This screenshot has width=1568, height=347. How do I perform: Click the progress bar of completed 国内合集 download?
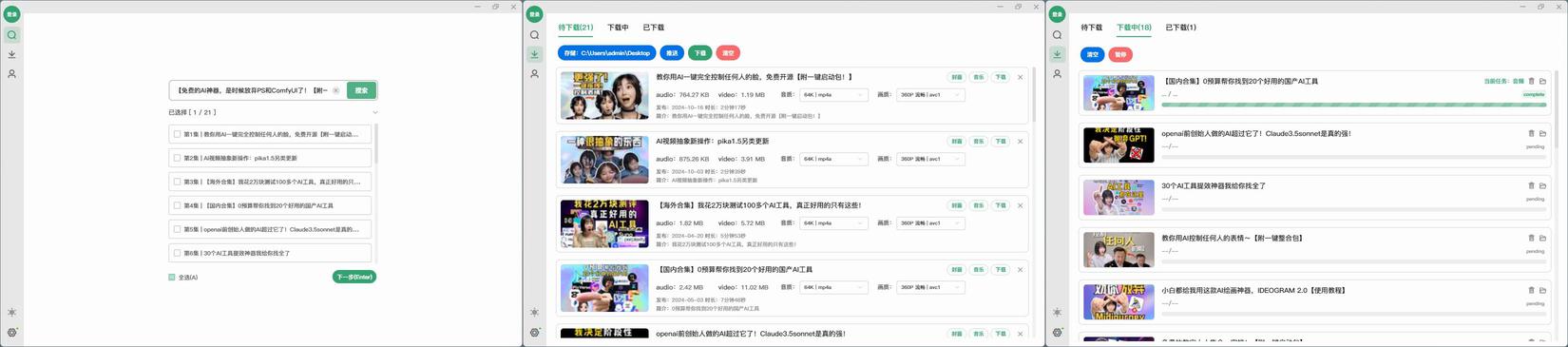tap(1354, 105)
